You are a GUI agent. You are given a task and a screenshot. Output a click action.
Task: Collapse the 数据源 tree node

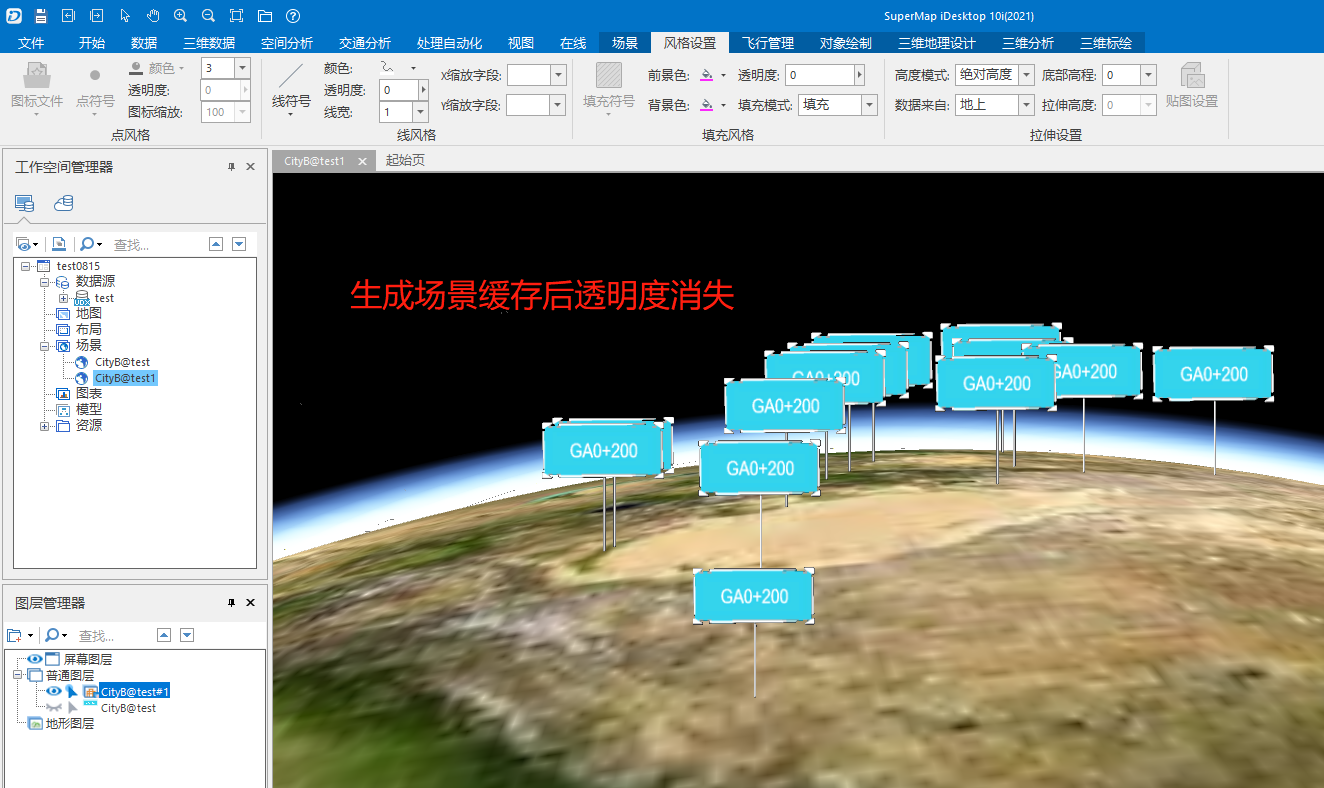(45, 282)
